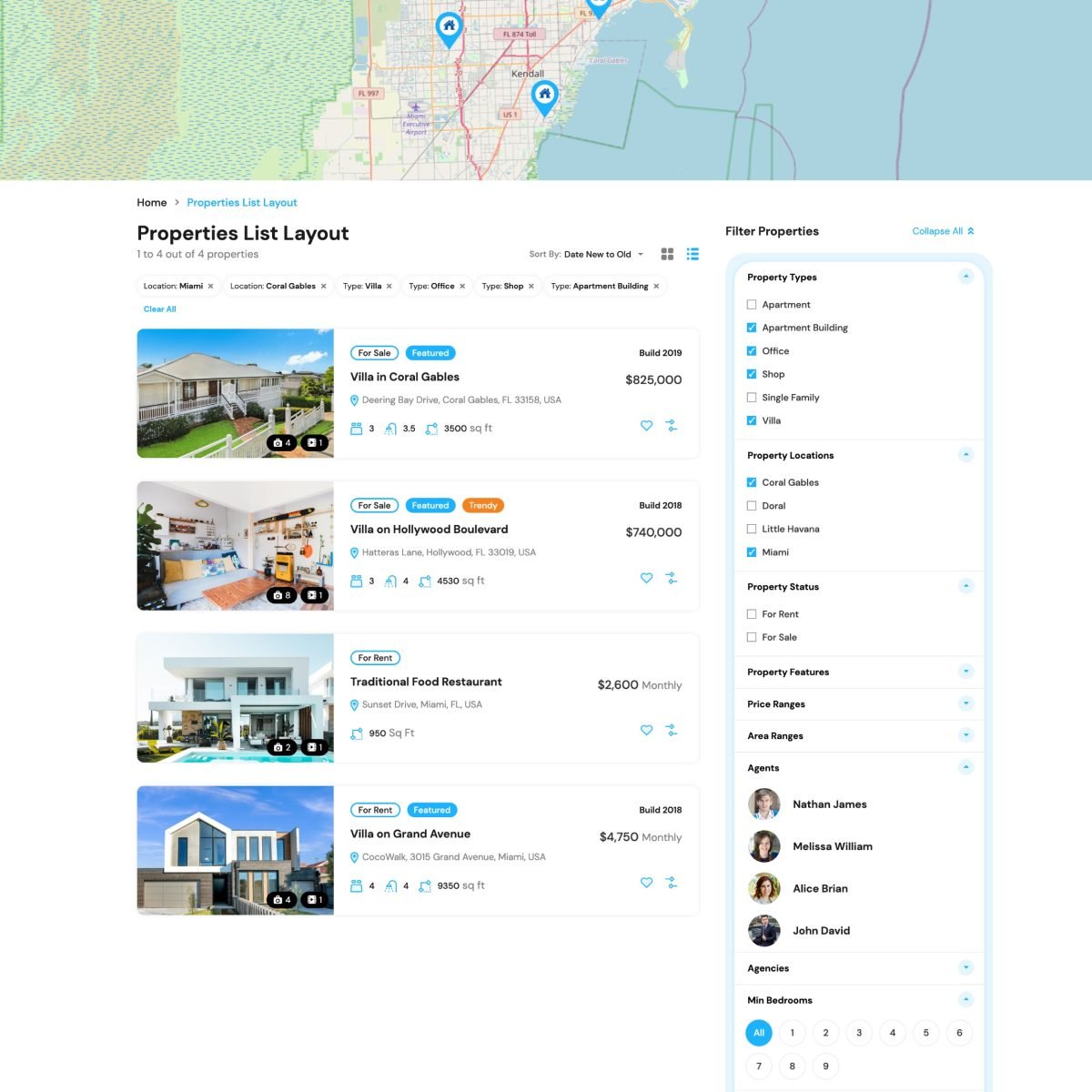Uncheck the Coral Gables location
This screenshot has width=1092, height=1092.
click(x=752, y=482)
